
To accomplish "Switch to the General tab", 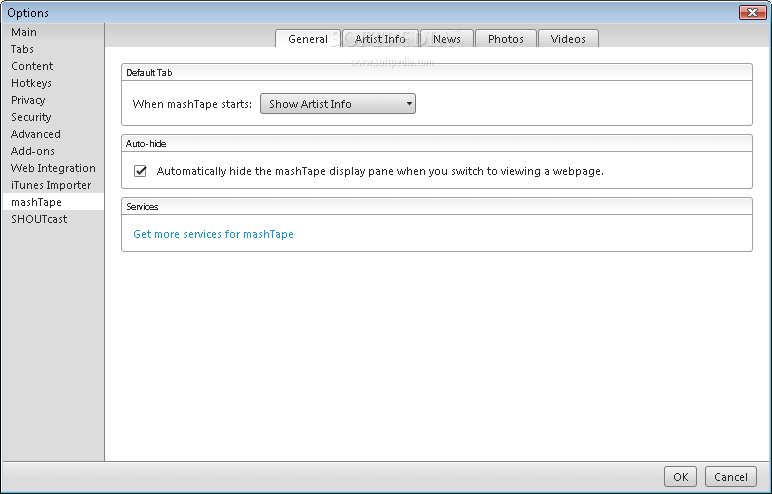I will tap(308, 39).
